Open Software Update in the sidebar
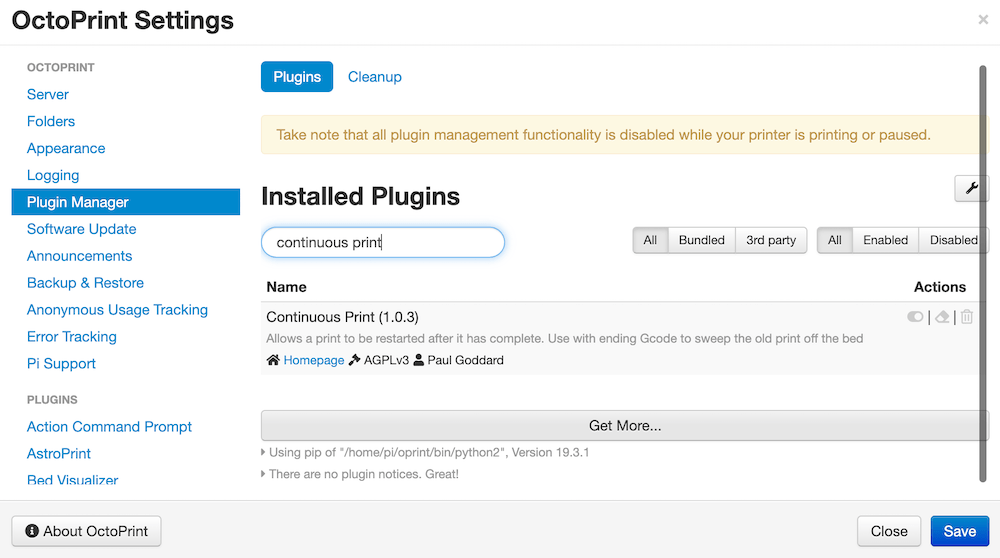Screen dimensions: 1000x558 point(81,229)
